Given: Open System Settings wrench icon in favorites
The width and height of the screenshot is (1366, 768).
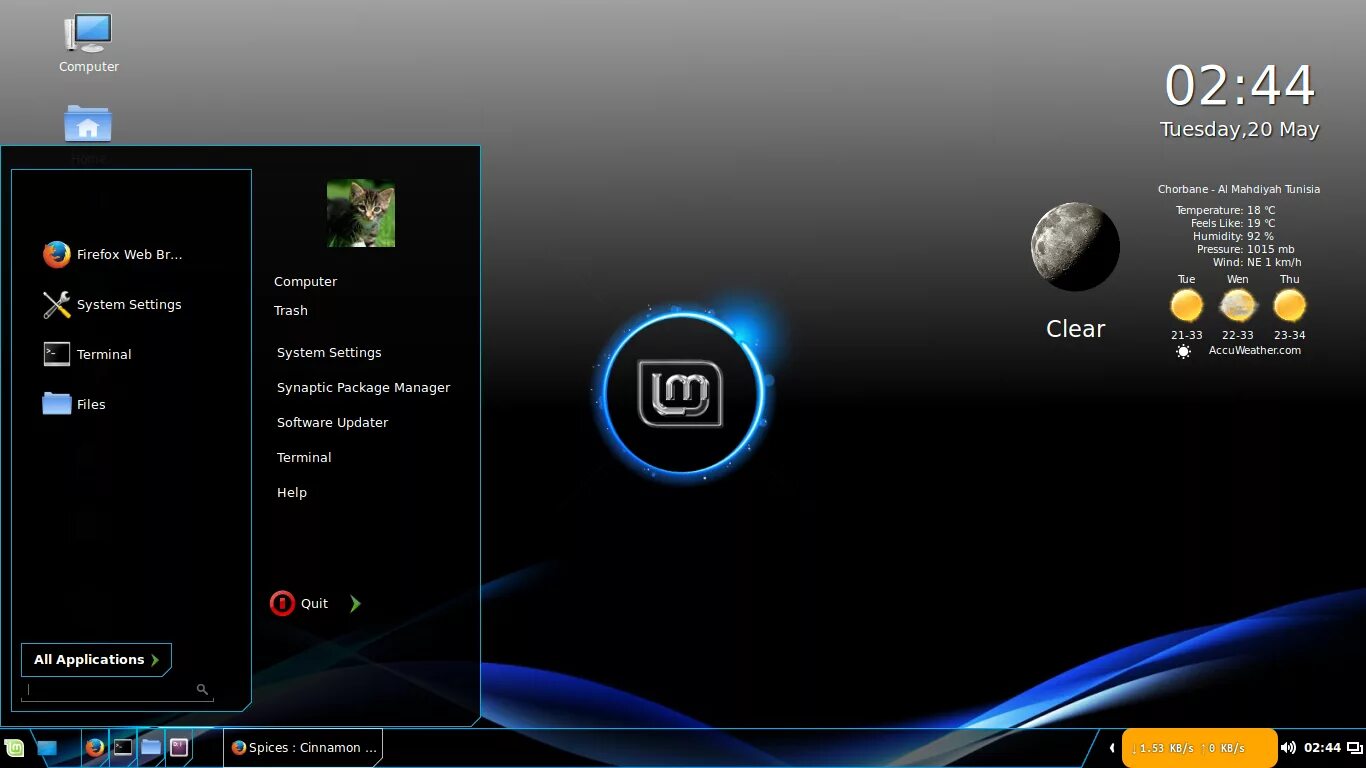Looking at the screenshot, I should click(x=57, y=305).
